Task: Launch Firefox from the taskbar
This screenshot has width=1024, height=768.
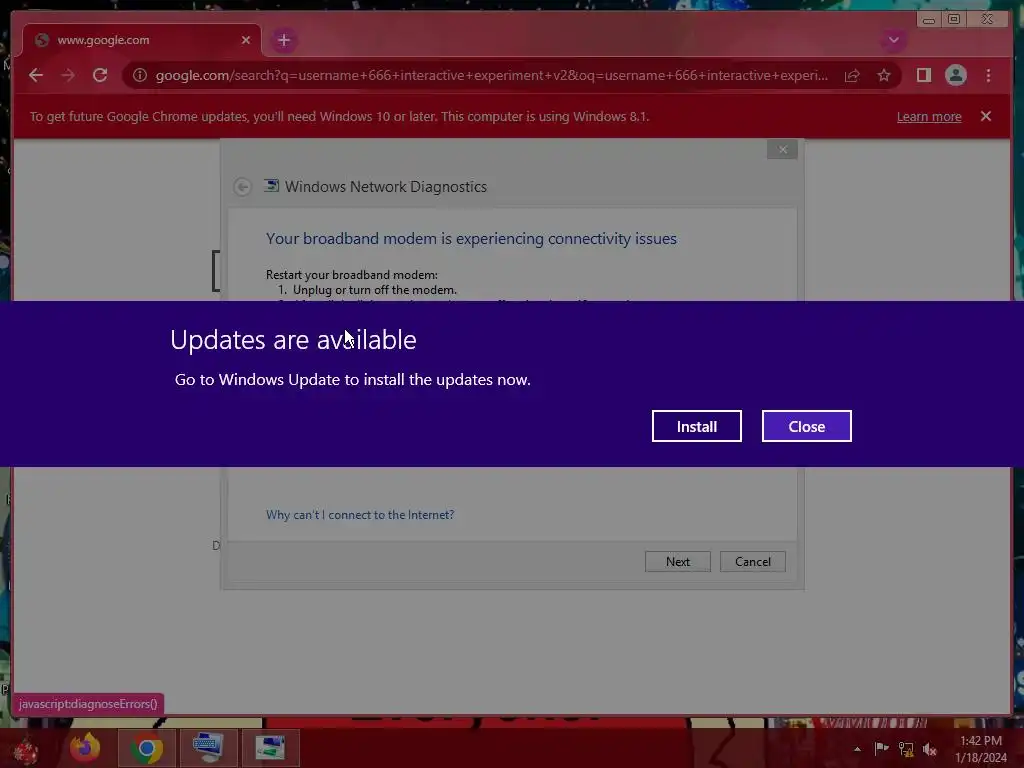Action: click(86, 748)
